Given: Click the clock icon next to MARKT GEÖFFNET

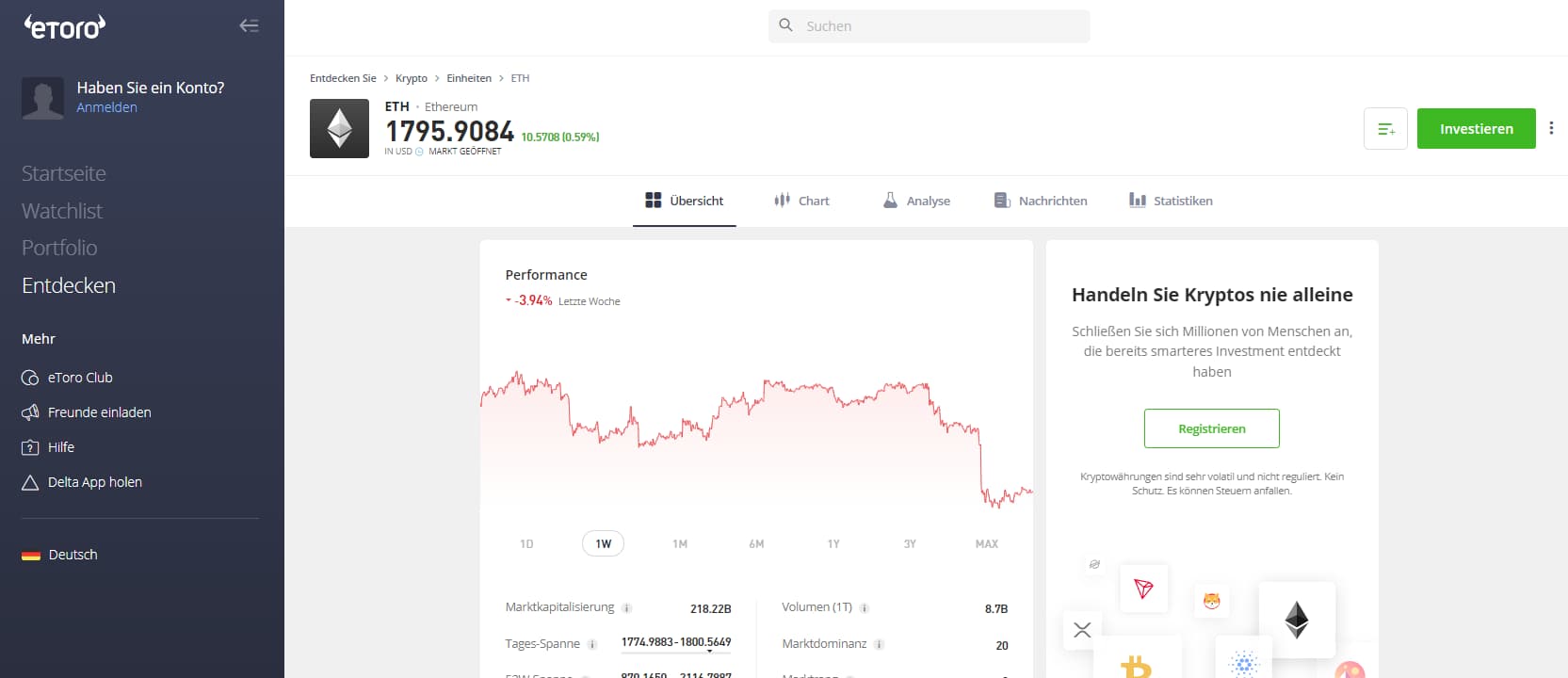Looking at the screenshot, I should [x=420, y=152].
